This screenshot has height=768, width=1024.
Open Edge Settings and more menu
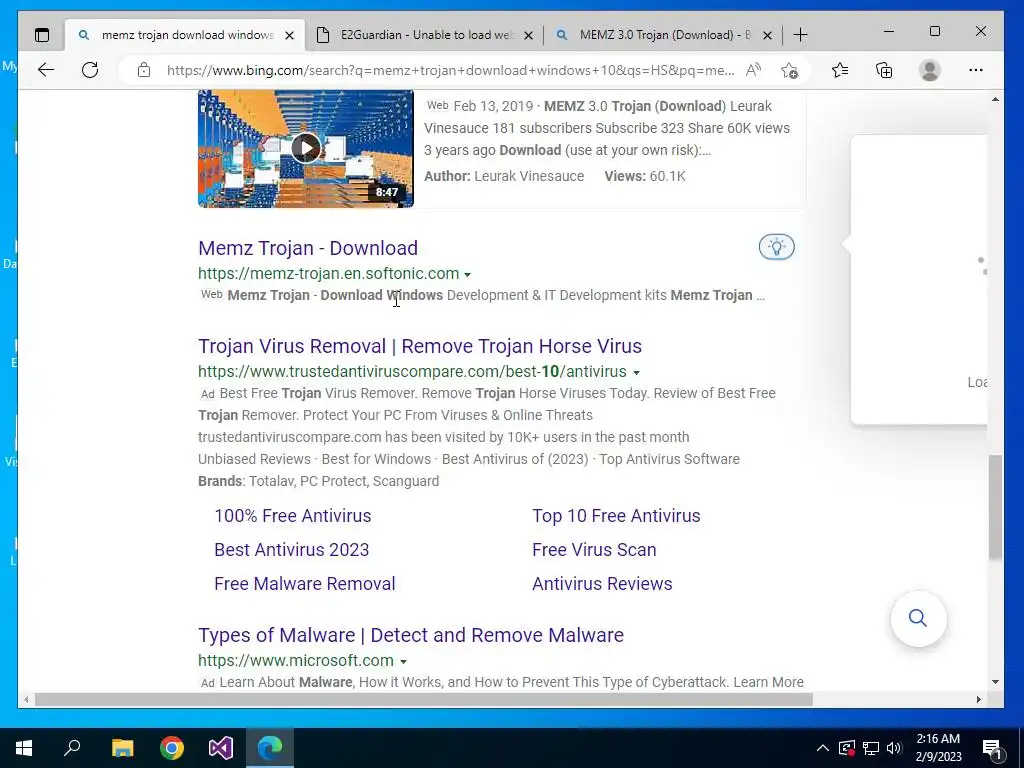click(x=976, y=70)
